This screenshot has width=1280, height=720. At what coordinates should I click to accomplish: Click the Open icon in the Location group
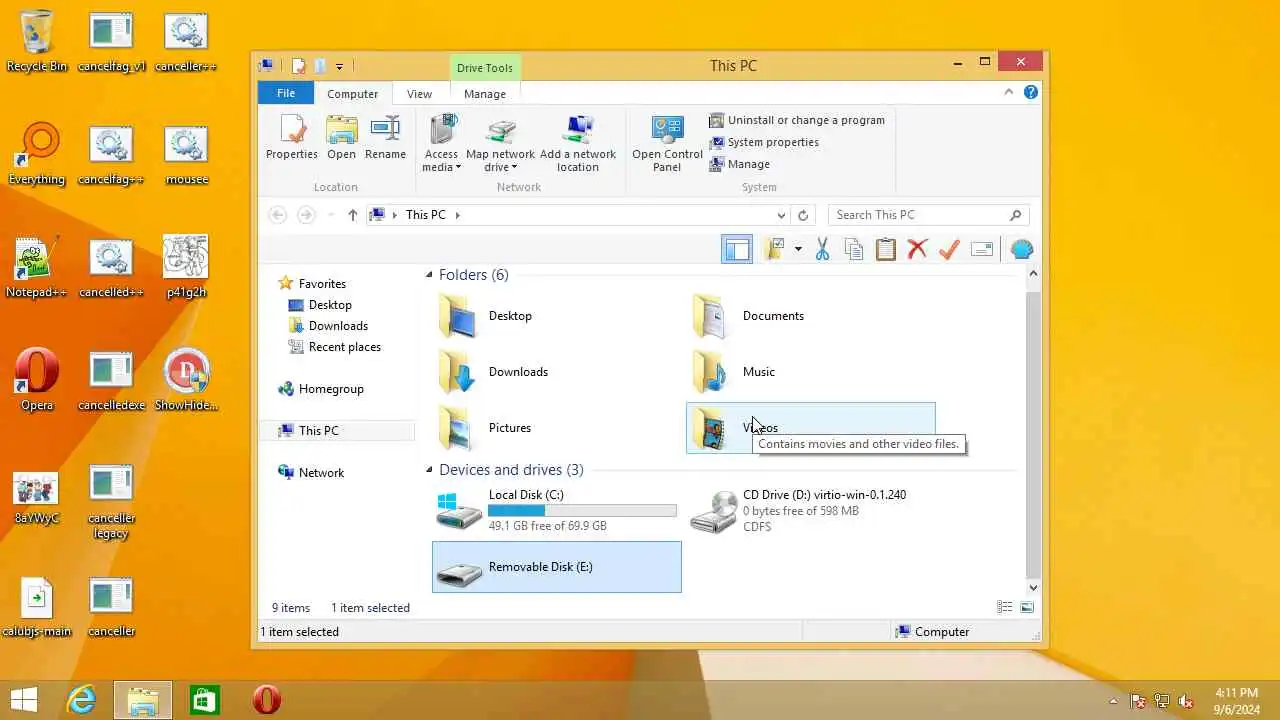pos(341,138)
